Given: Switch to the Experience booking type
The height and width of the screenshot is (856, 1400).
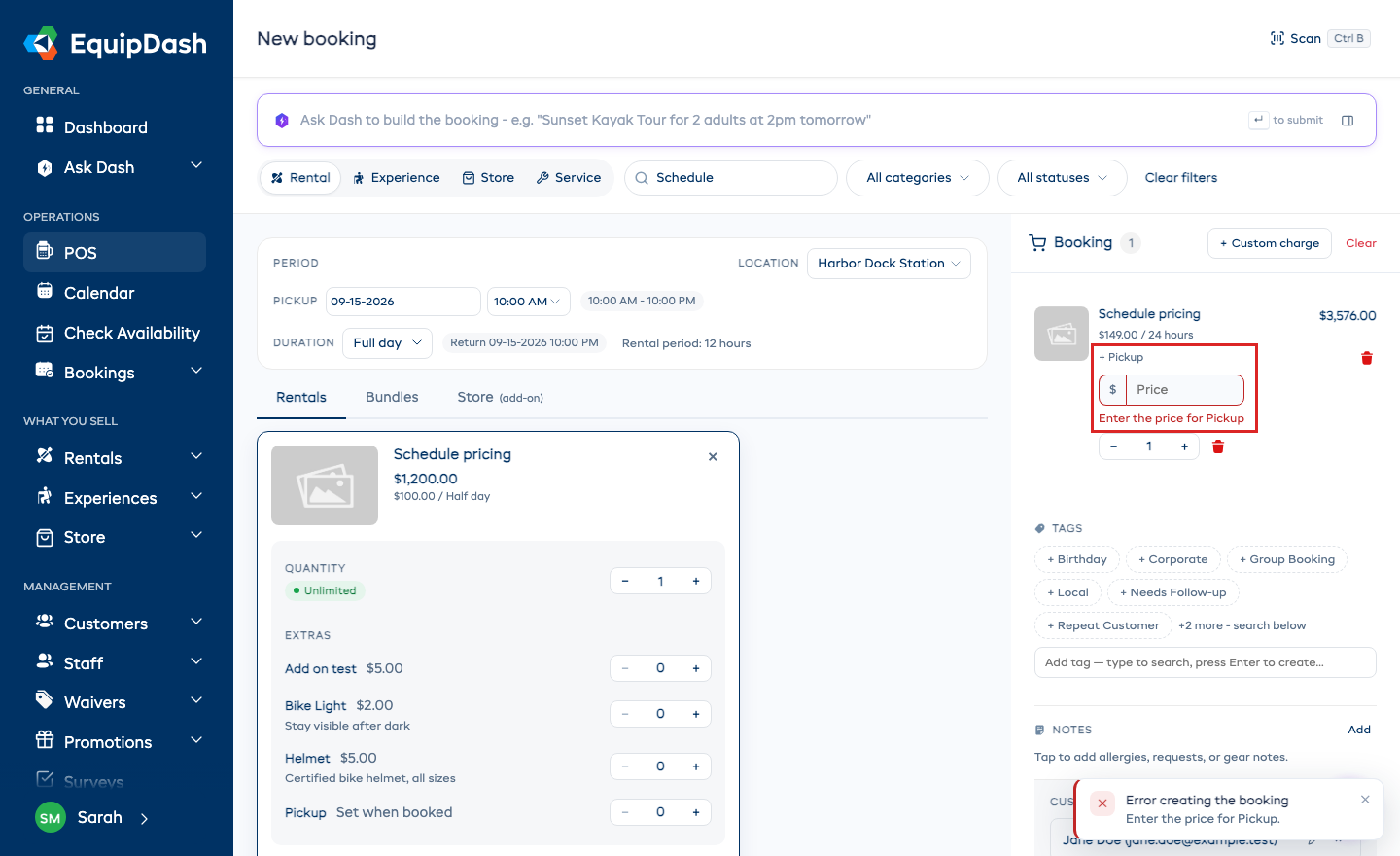Looking at the screenshot, I should (x=397, y=178).
